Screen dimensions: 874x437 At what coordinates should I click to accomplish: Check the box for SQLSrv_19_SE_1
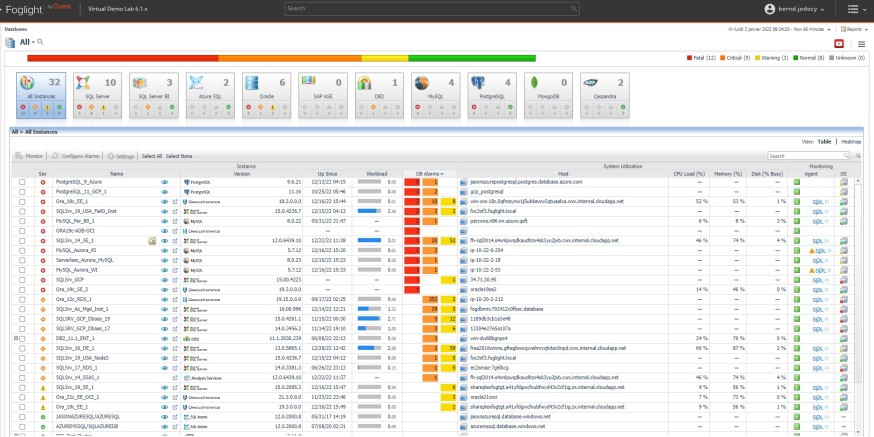(x=22, y=387)
